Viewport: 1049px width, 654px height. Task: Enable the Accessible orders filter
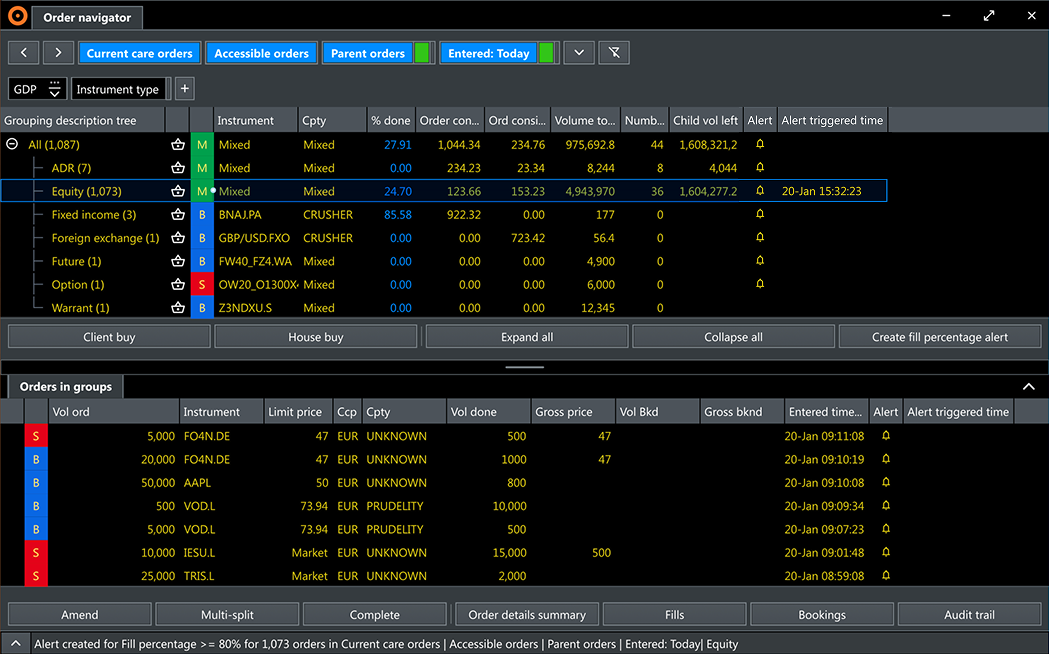(261, 52)
